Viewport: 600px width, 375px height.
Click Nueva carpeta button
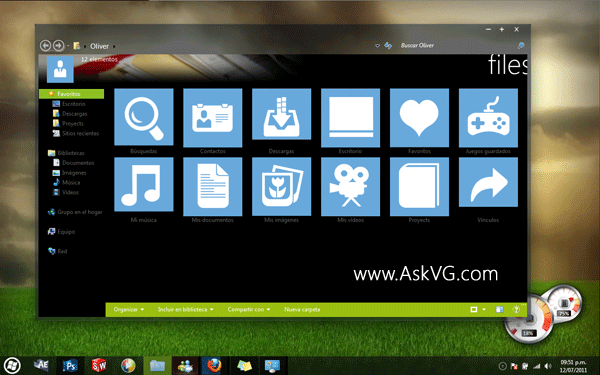(302, 310)
